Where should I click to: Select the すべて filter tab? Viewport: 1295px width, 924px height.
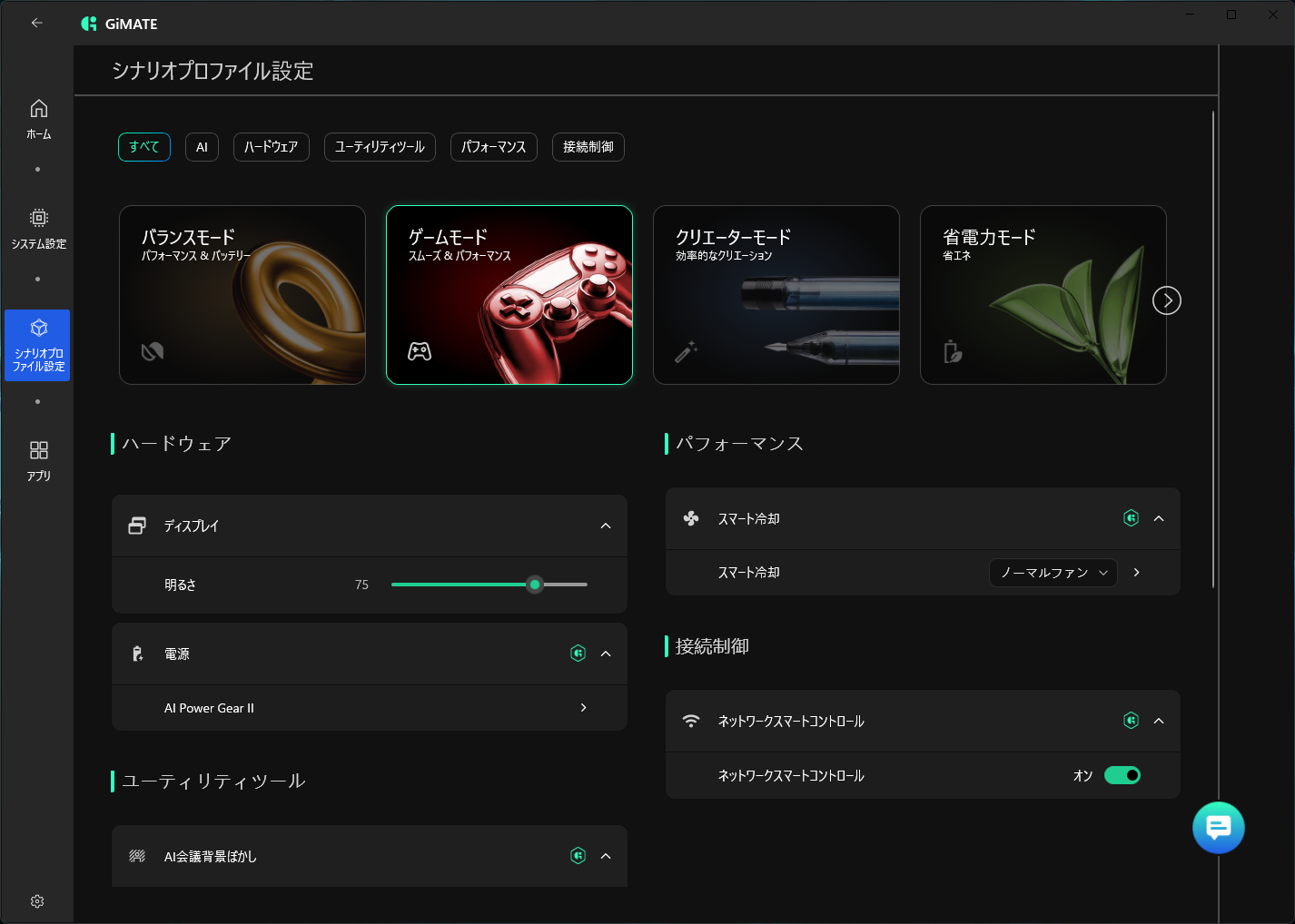pos(144,147)
